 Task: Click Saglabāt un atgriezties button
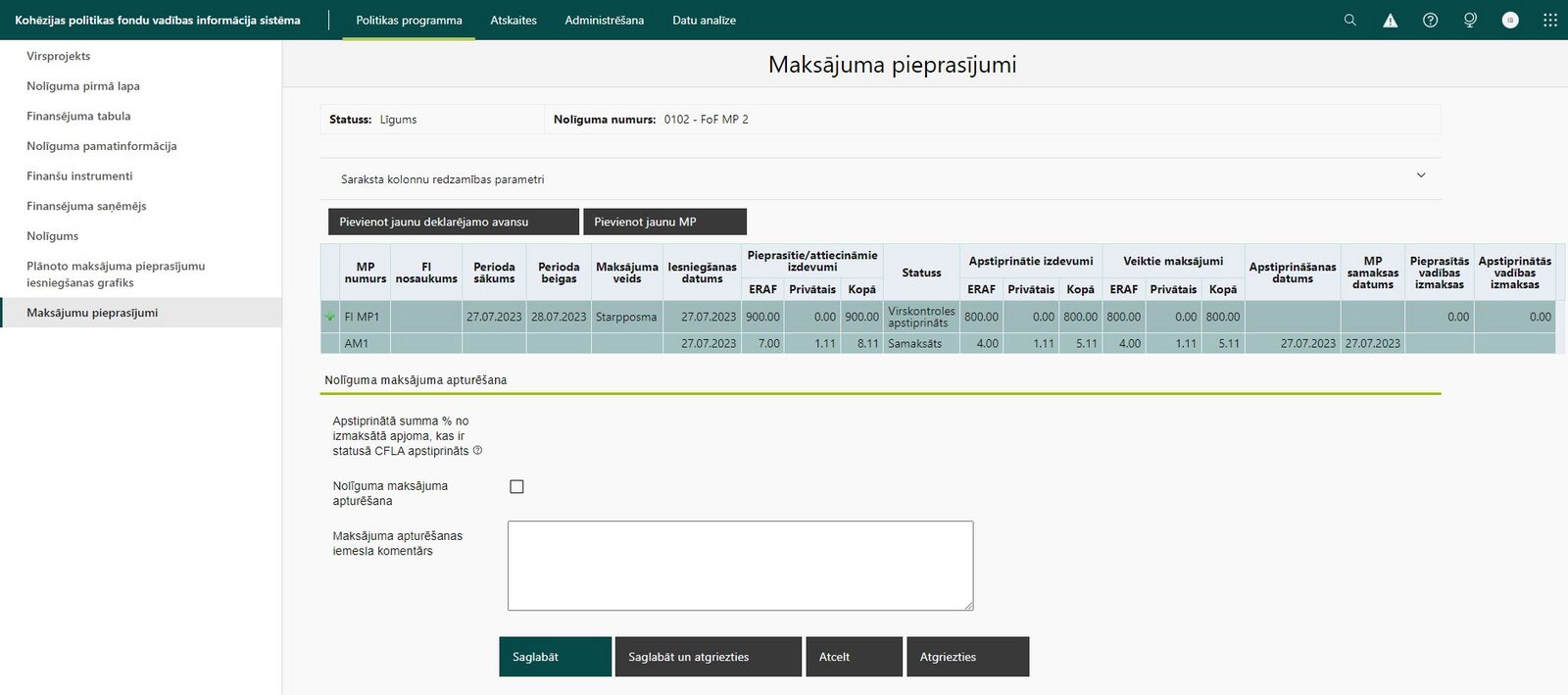[709, 657]
